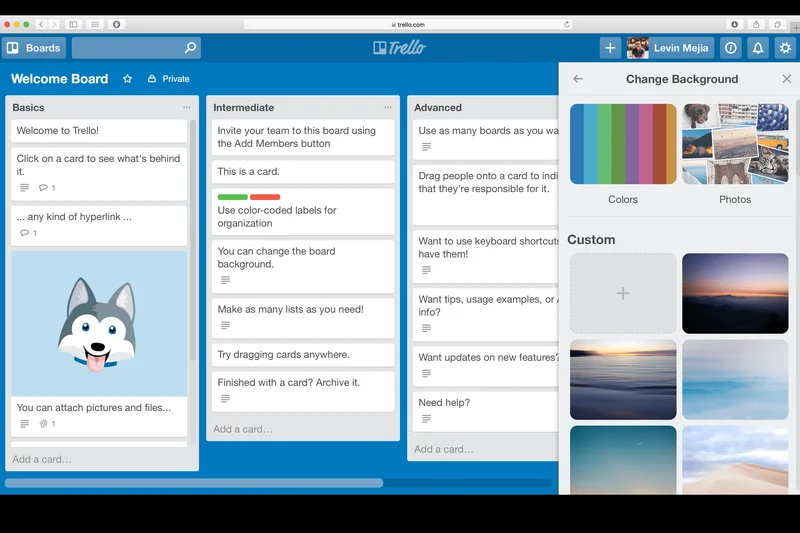Viewport: 800px width, 533px height.
Task: Open 'Invite your team to this board' card
Action: click(x=303, y=137)
